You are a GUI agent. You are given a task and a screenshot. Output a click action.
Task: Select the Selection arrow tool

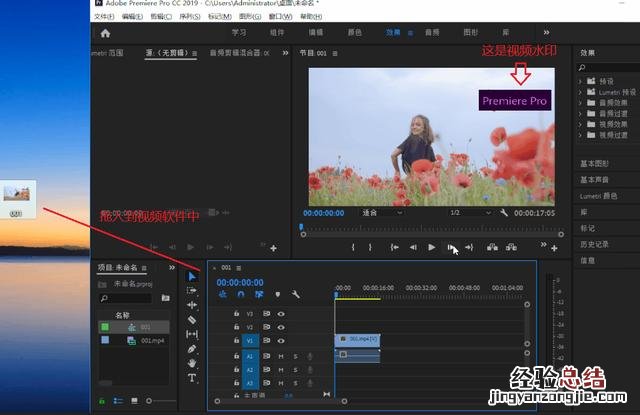coord(192,277)
